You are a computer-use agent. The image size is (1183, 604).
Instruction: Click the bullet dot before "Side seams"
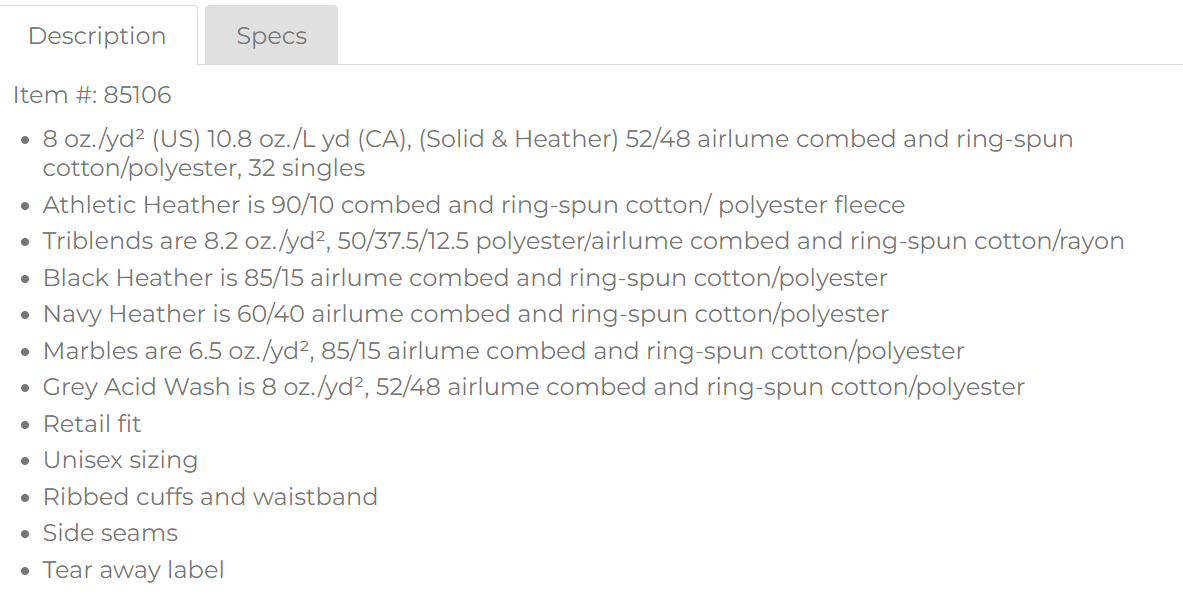click(26, 535)
